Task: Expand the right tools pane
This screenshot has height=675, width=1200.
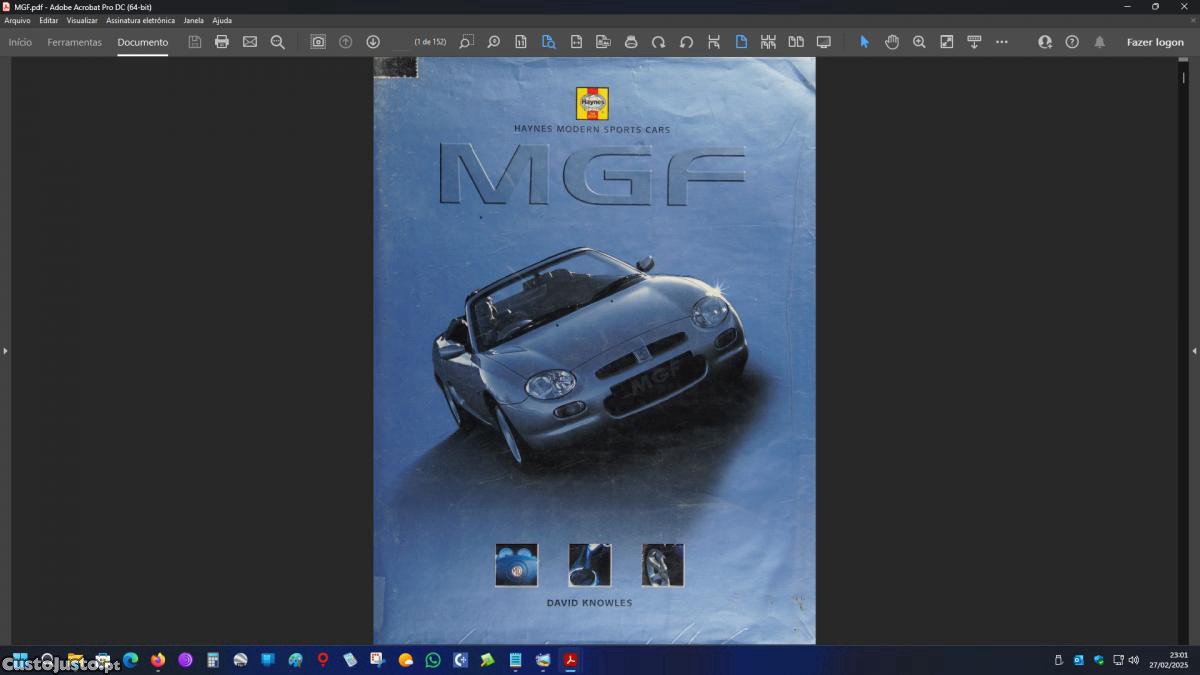Action: [x=1194, y=351]
